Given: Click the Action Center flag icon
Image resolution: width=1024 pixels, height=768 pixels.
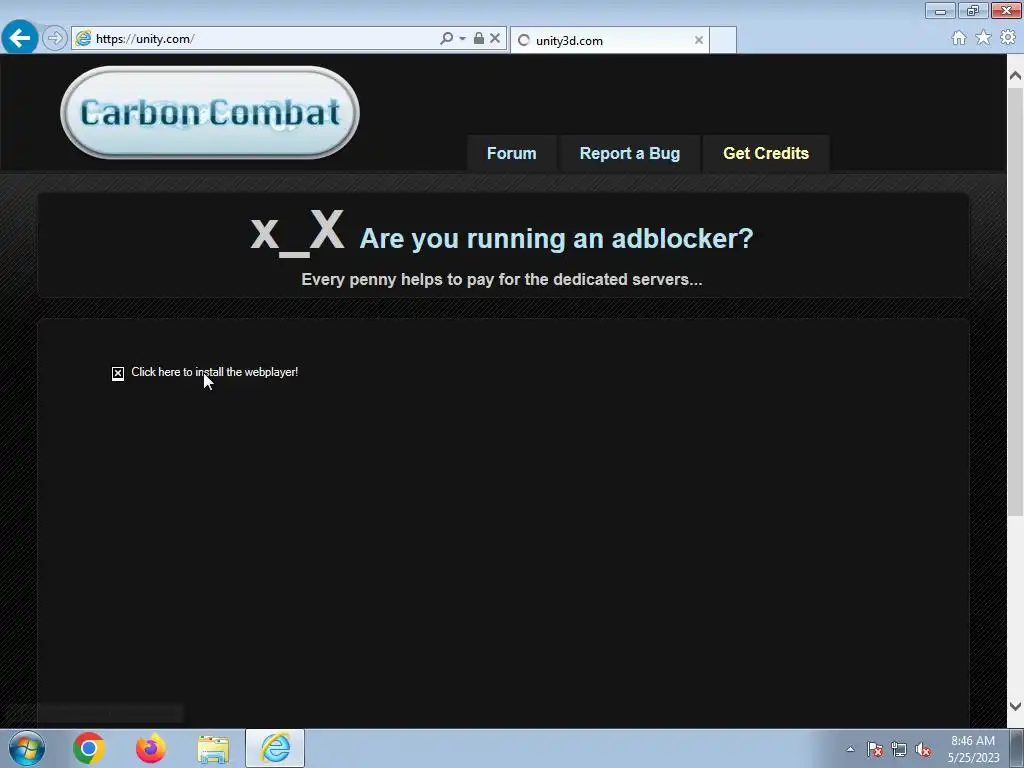Looking at the screenshot, I should pyautogui.click(x=875, y=749).
